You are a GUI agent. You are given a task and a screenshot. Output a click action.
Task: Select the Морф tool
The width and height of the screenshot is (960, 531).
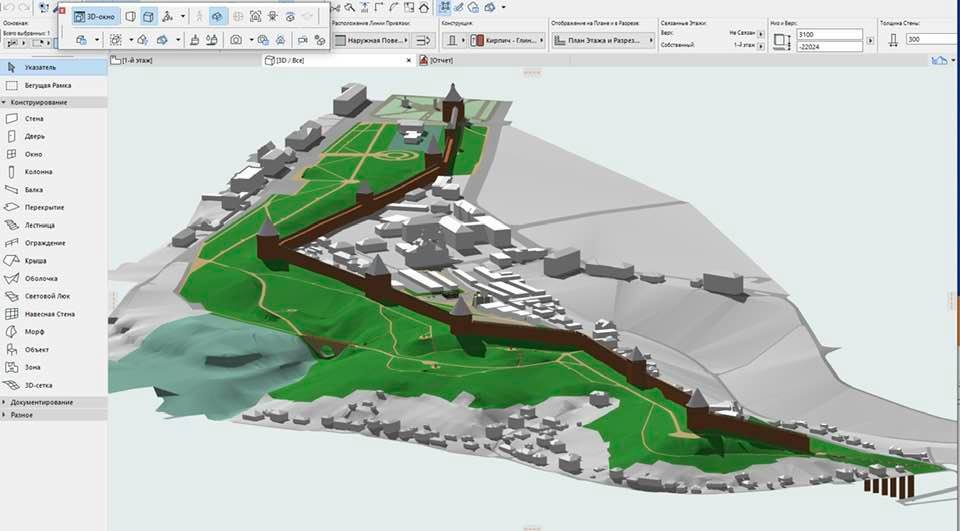(x=54, y=331)
